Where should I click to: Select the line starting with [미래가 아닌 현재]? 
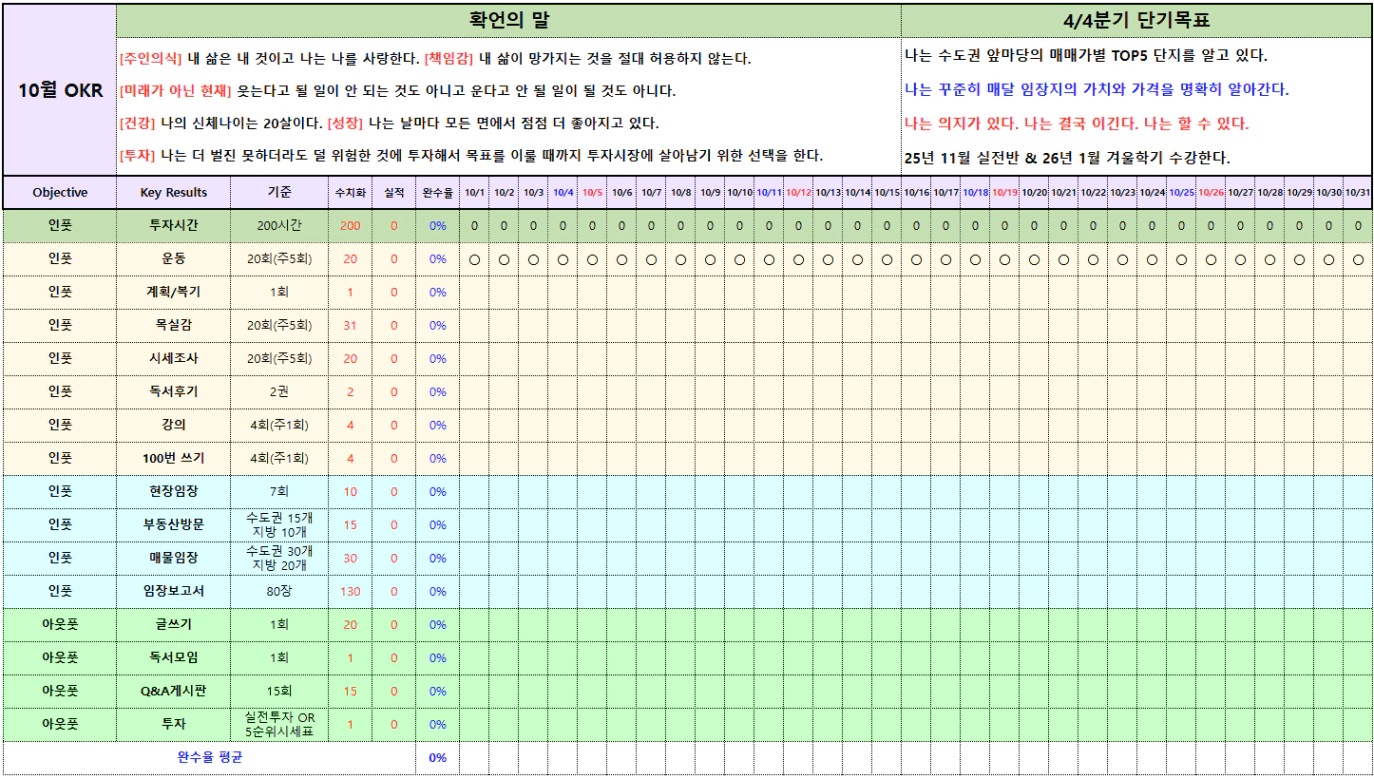coord(397,91)
